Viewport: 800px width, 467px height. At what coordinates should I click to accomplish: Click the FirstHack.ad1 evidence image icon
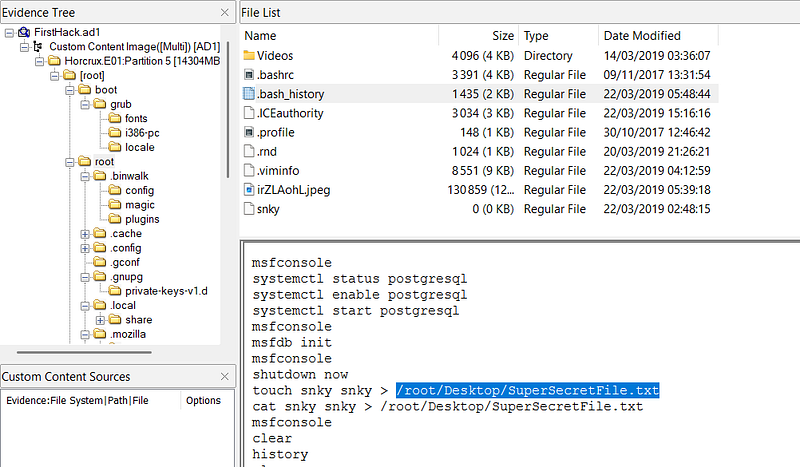(22, 33)
